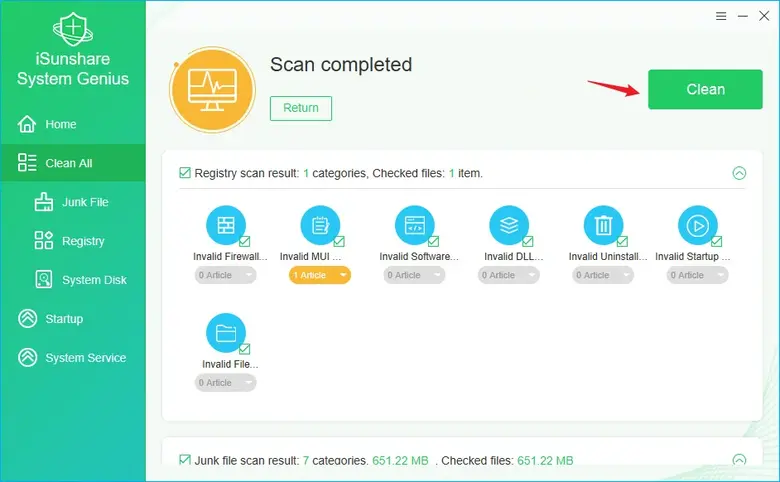Collapse the Junk file scan result section
Image resolution: width=780 pixels, height=482 pixels.
[x=739, y=460]
